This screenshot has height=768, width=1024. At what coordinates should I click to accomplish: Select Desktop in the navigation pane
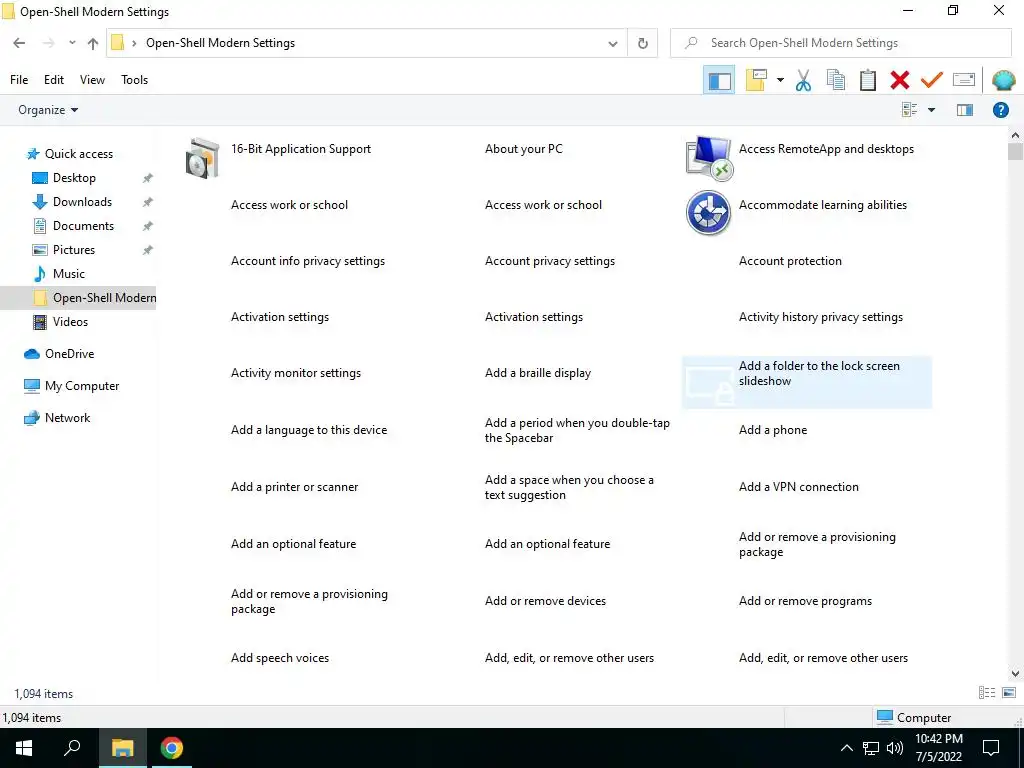pyautogui.click(x=74, y=178)
